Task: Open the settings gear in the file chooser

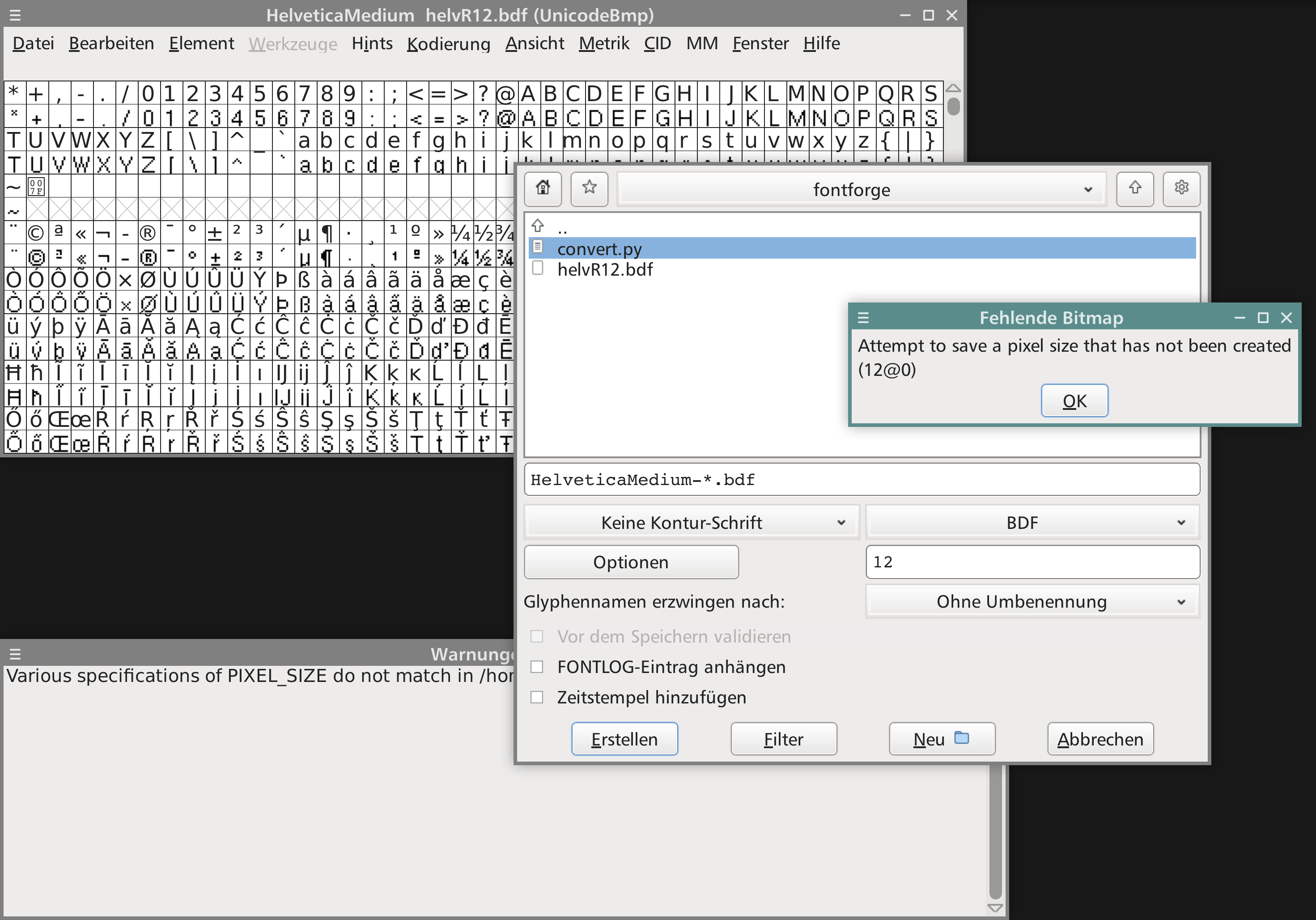Action: (1181, 189)
